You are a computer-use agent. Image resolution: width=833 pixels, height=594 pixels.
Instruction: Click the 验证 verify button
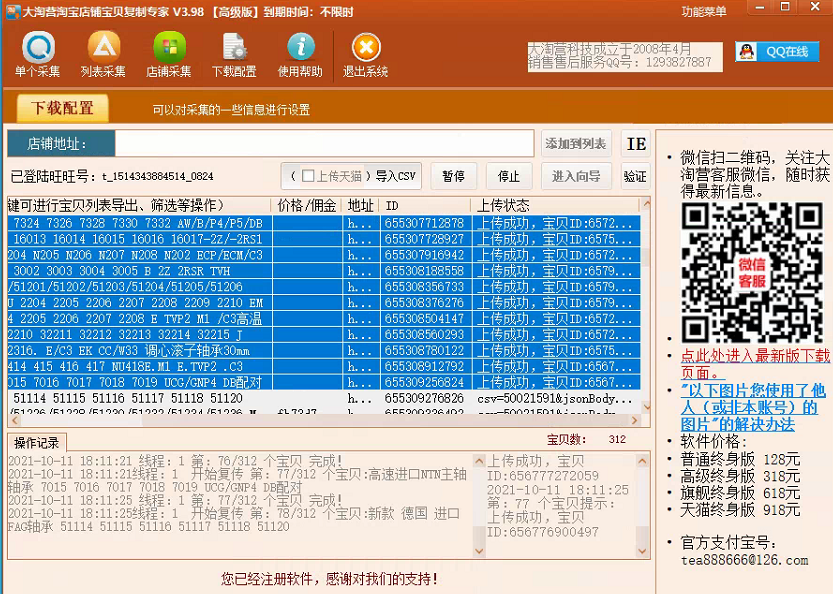pos(636,176)
